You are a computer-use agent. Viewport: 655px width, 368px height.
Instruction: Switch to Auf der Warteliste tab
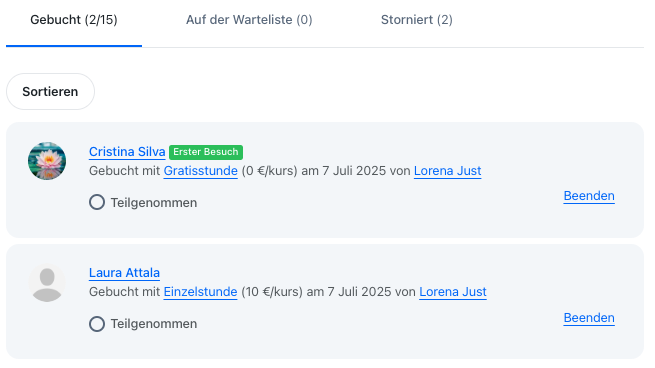tap(249, 20)
